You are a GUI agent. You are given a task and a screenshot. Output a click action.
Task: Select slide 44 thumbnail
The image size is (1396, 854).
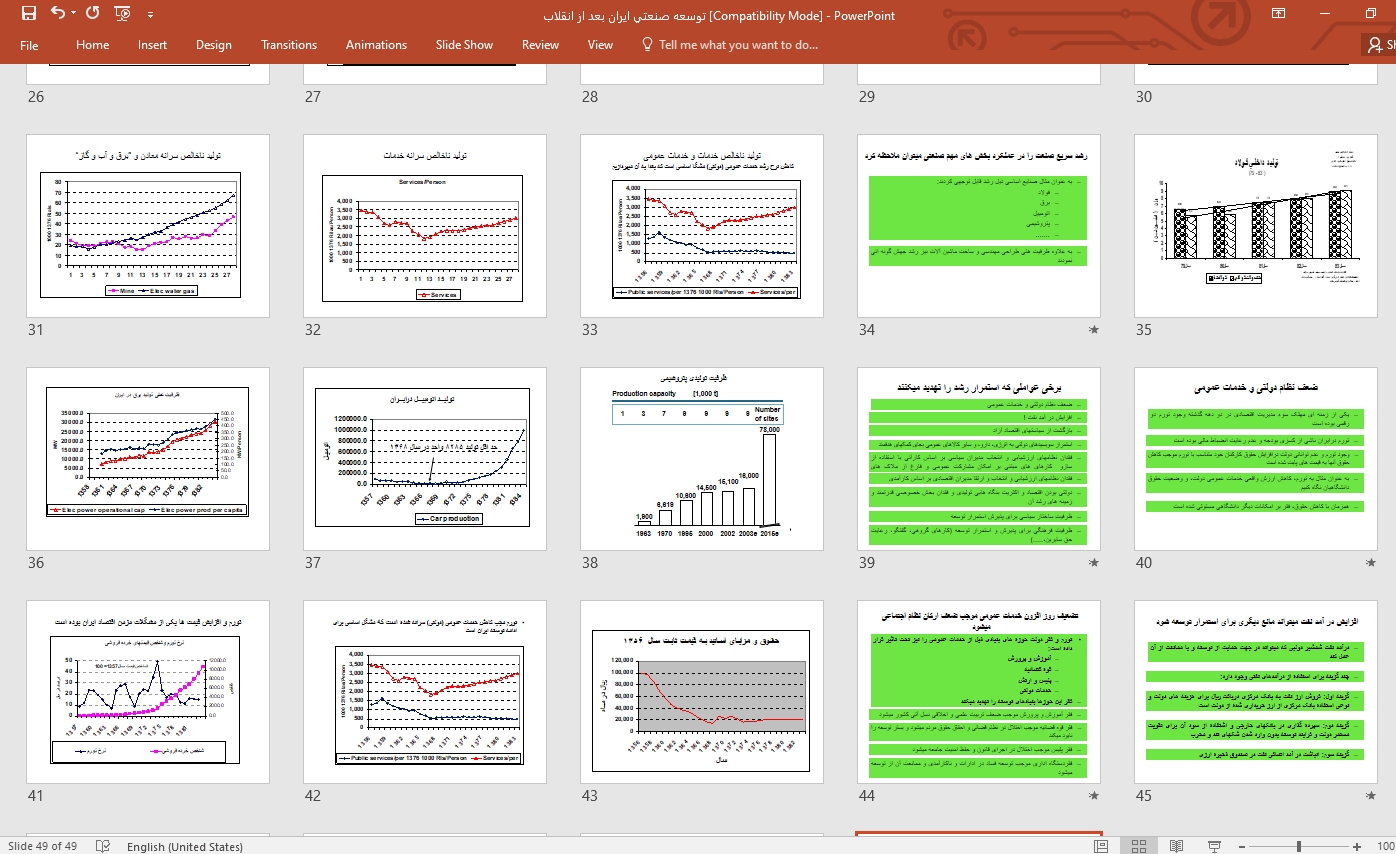coord(979,692)
